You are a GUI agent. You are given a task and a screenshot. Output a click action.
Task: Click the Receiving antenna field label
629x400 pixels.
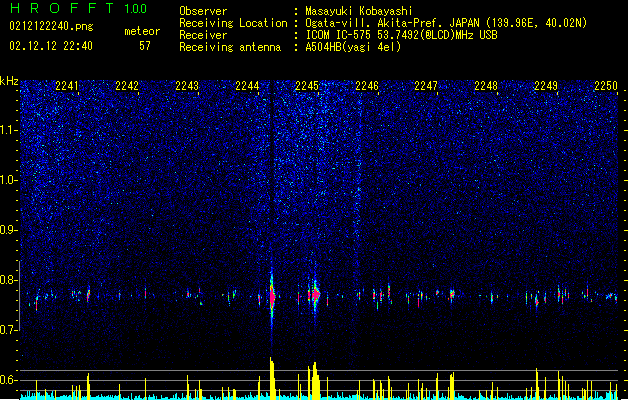pos(230,47)
